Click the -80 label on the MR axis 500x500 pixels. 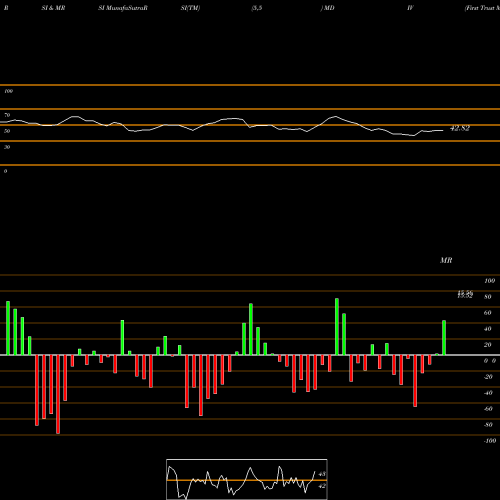488,425
